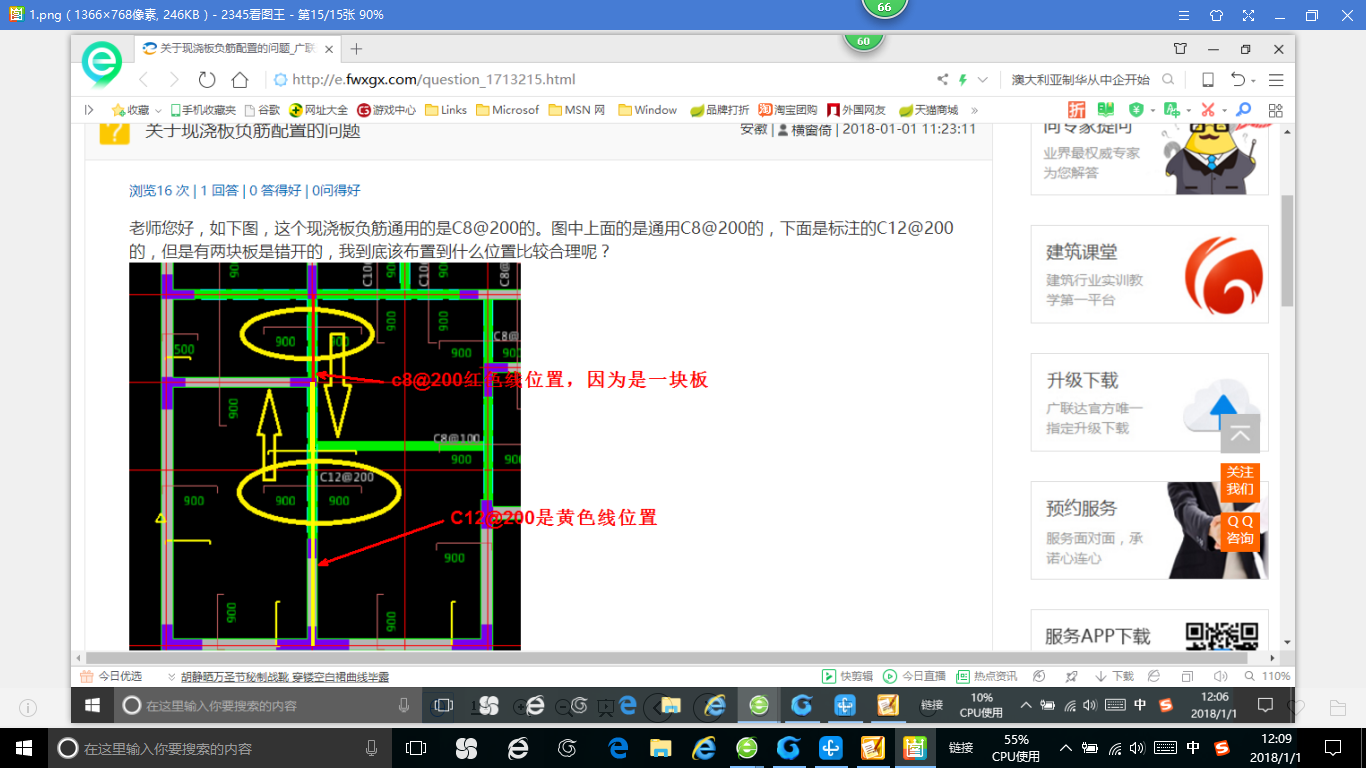Image resolution: width=1366 pixels, height=768 pixels.
Task: Click the phone icon in the browser toolbar
Action: point(1208,80)
